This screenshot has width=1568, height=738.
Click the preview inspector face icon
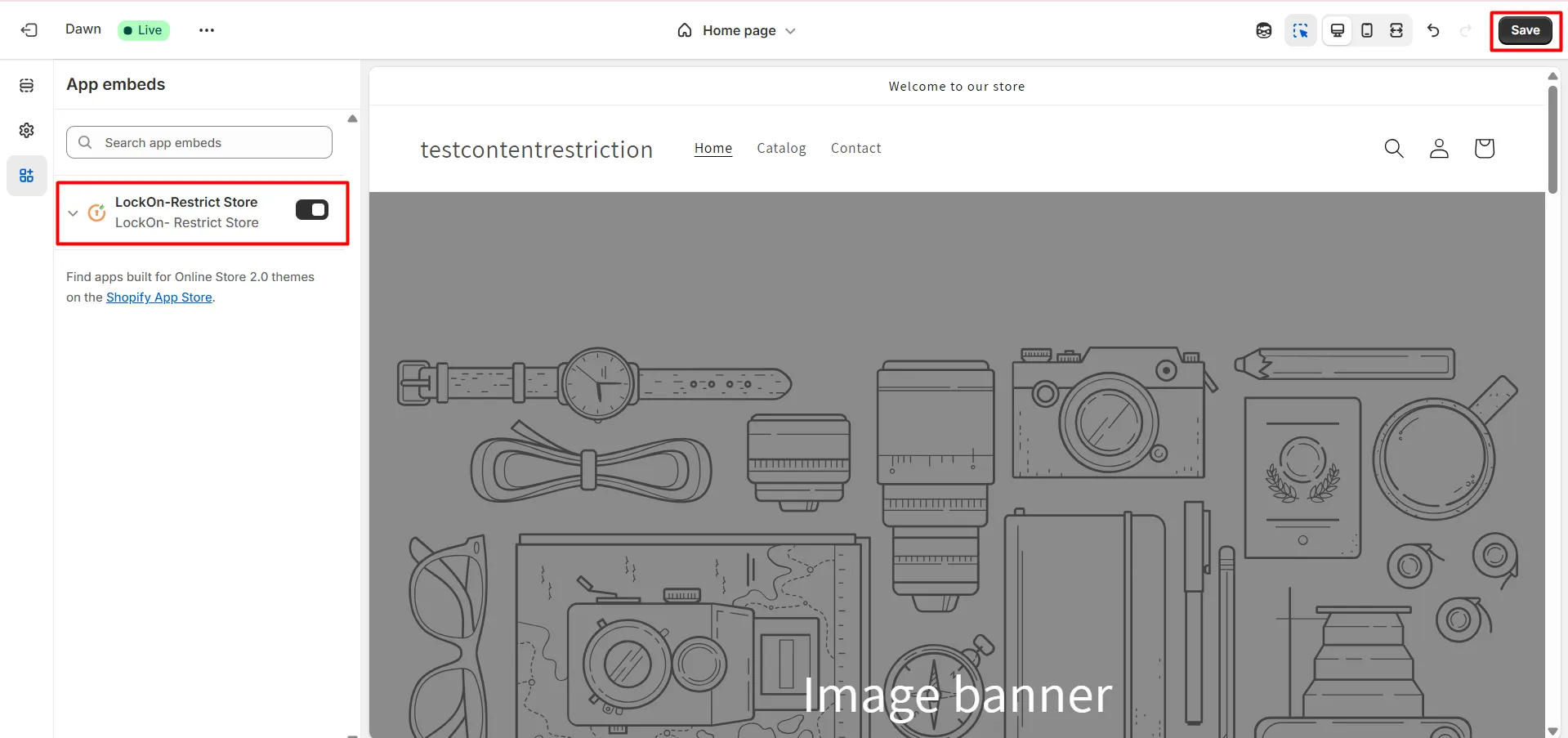[x=1264, y=30]
